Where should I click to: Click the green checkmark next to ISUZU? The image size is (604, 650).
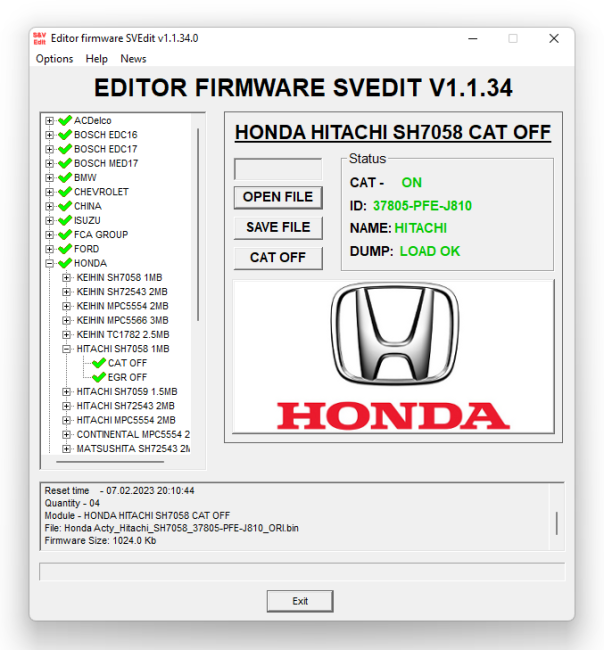click(x=65, y=220)
